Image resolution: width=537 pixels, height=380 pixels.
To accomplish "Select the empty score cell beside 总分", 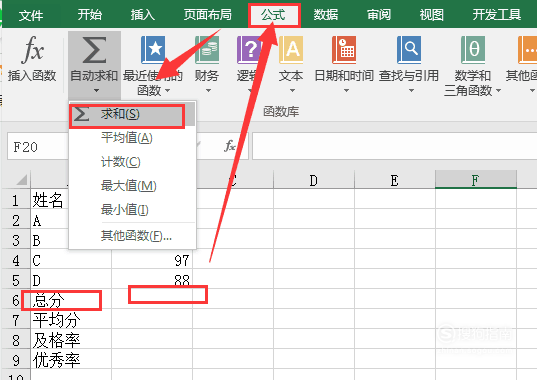I will coord(152,300).
